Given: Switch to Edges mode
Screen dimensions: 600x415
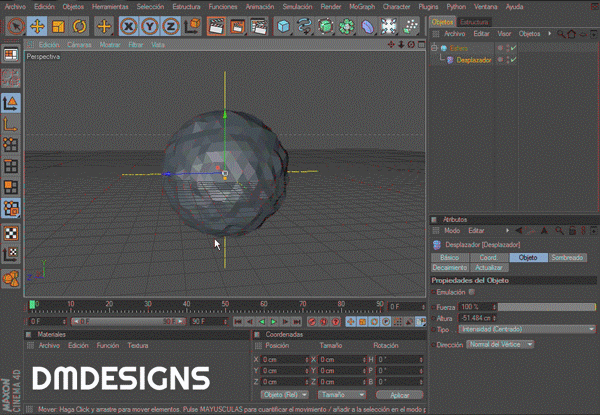Looking at the screenshot, I should click(x=11, y=166).
